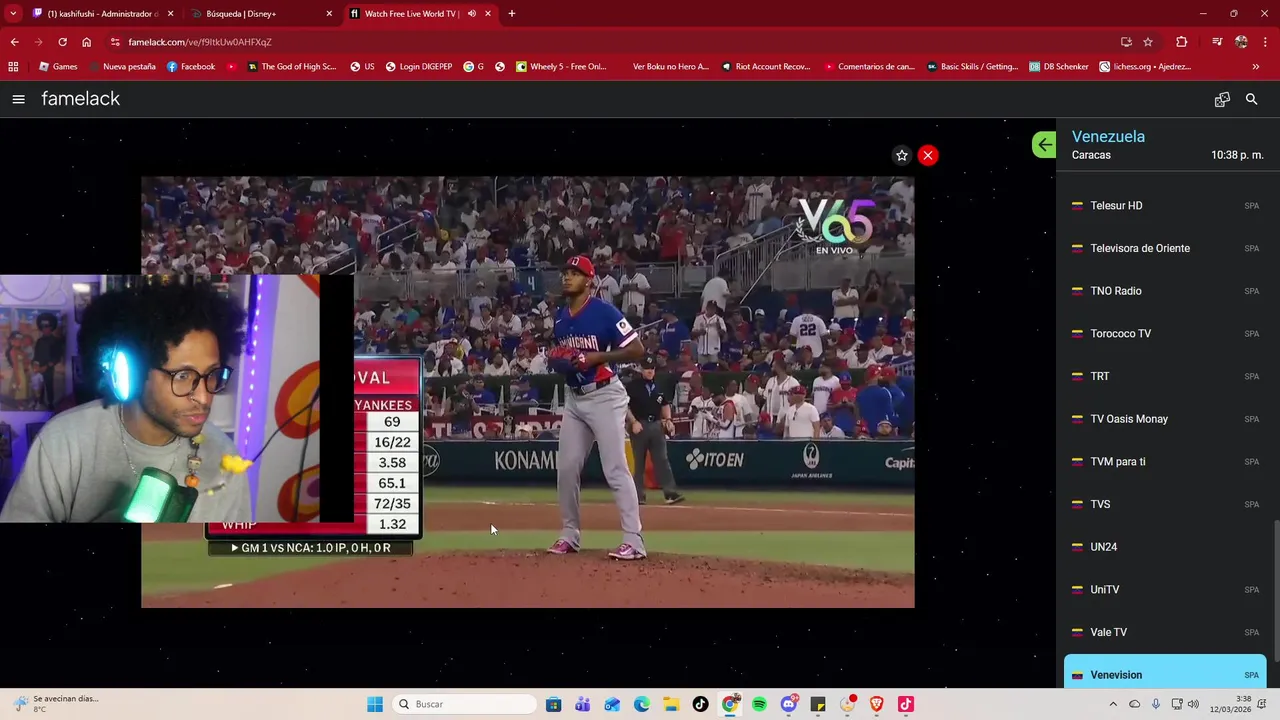Add current channel to favorites star
The image size is (1280, 720).
(902, 155)
